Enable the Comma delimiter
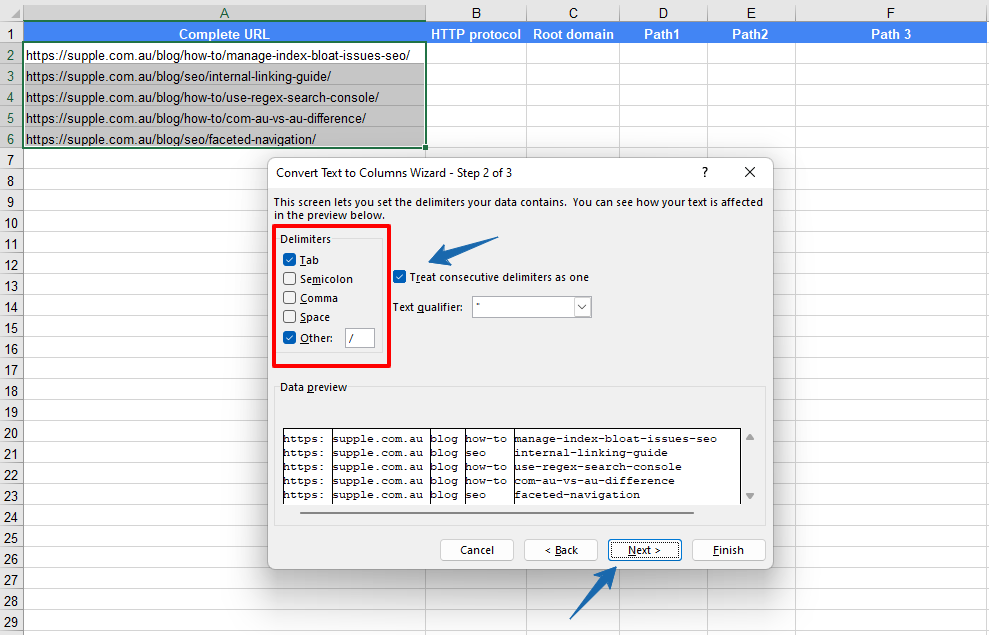The width and height of the screenshot is (989, 635). pyautogui.click(x=291, y=297)
